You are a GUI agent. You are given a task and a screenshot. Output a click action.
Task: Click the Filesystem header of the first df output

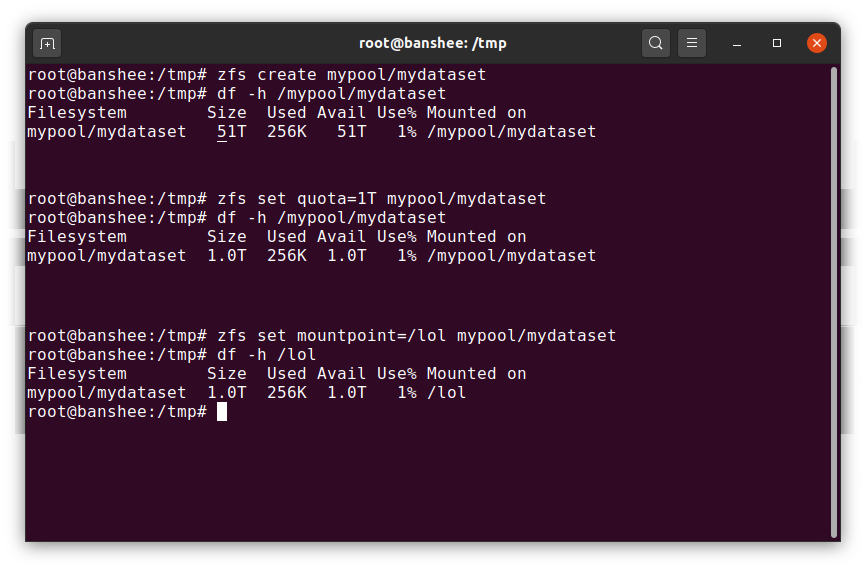pos(76,113)
